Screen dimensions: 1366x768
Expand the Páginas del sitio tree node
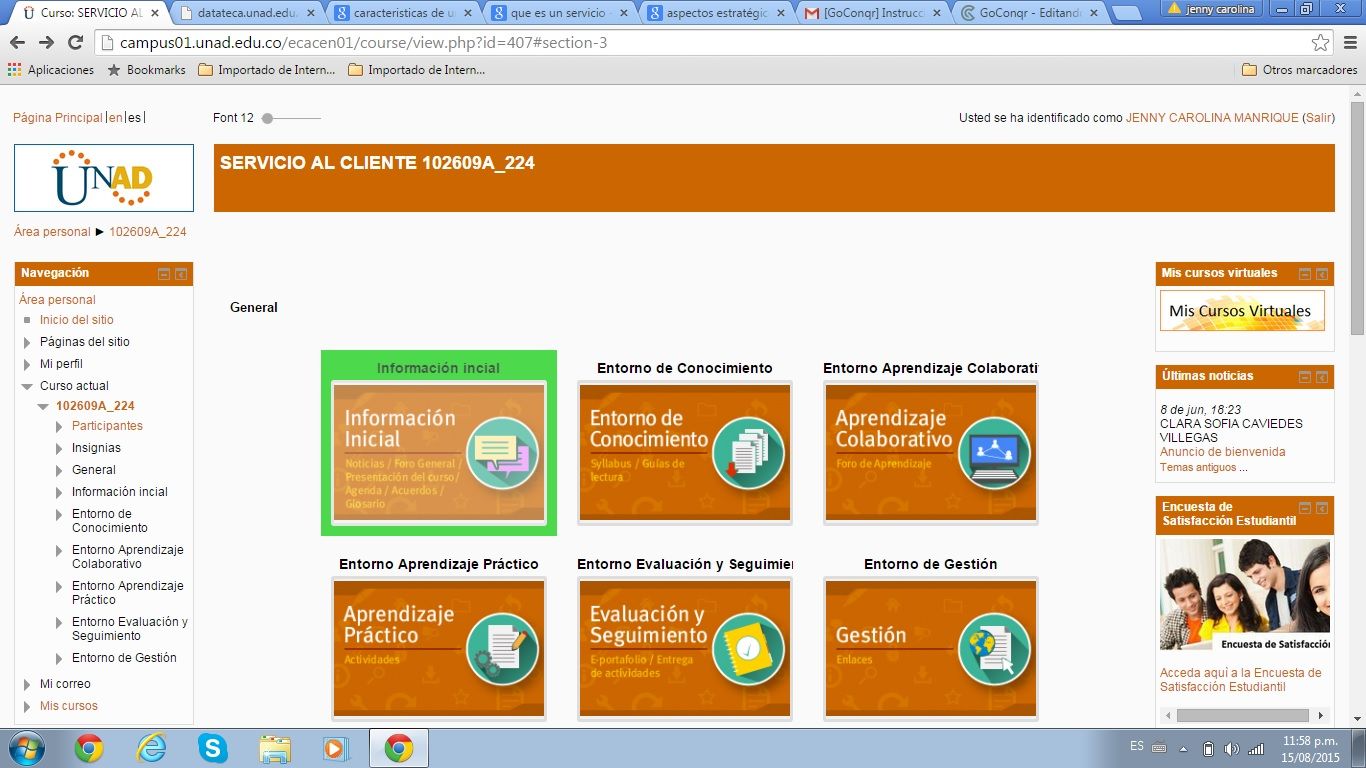pos(28,342)
